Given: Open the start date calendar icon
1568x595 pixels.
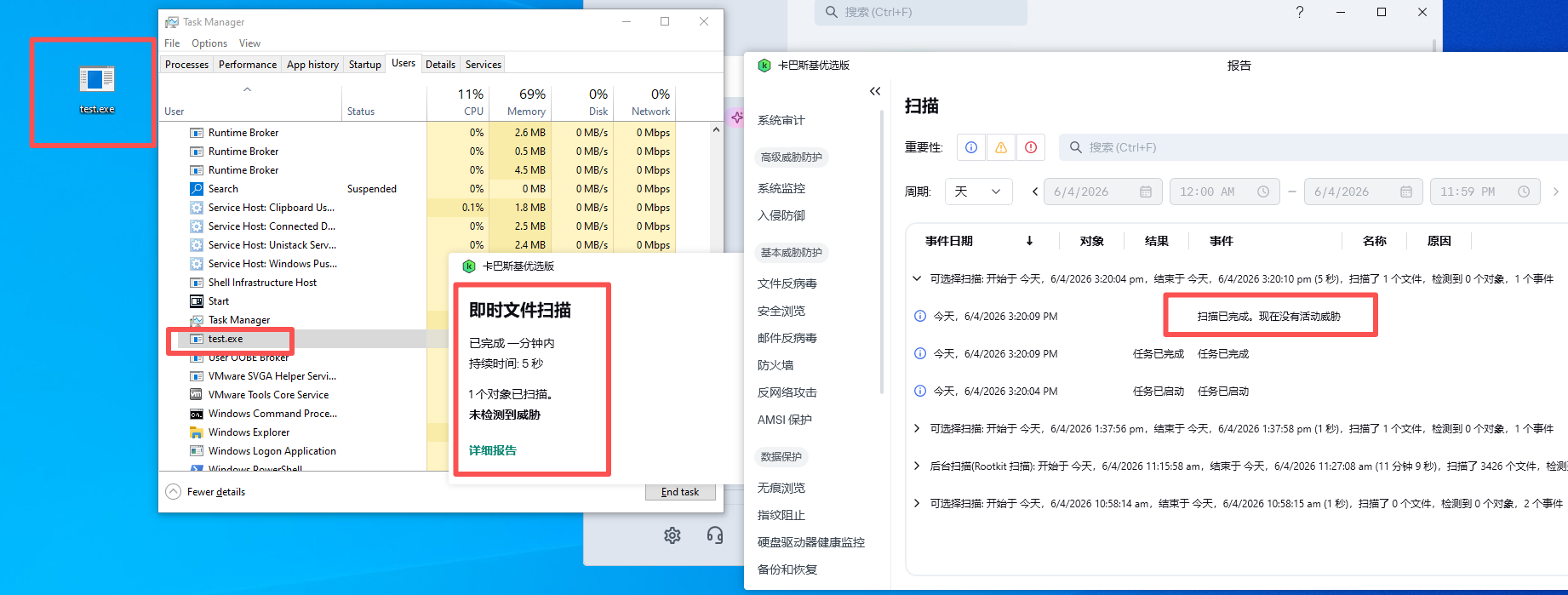Looking at the screenshot, I should [1146, 192].
